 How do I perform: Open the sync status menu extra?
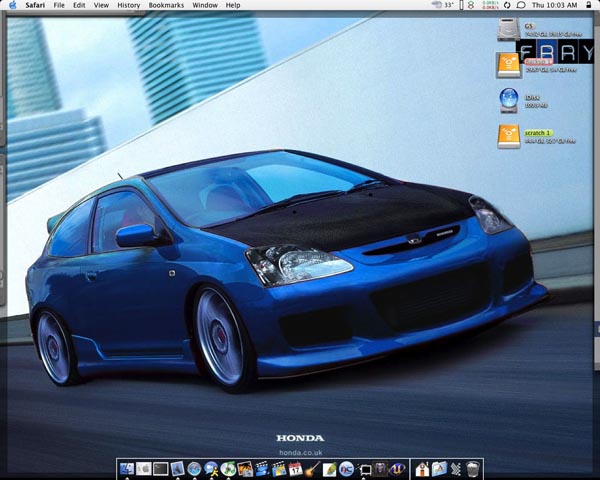point(507,5)
